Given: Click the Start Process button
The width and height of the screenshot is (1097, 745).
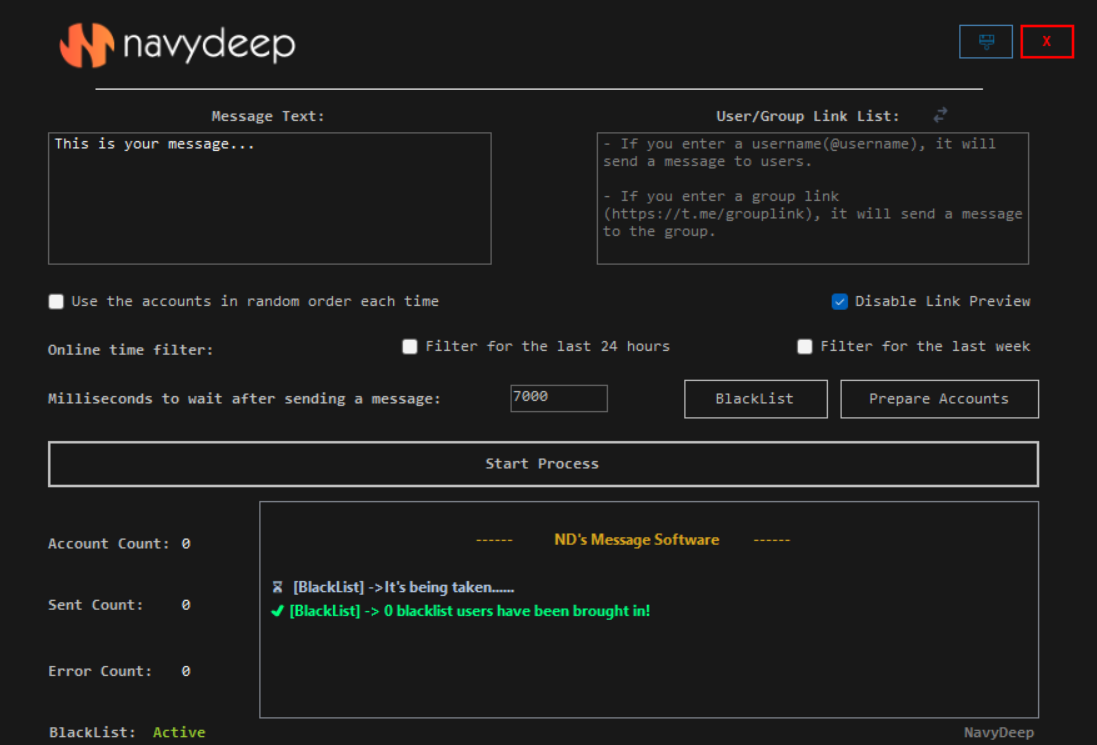Looking at the screenshot, I should coord(543,464).
